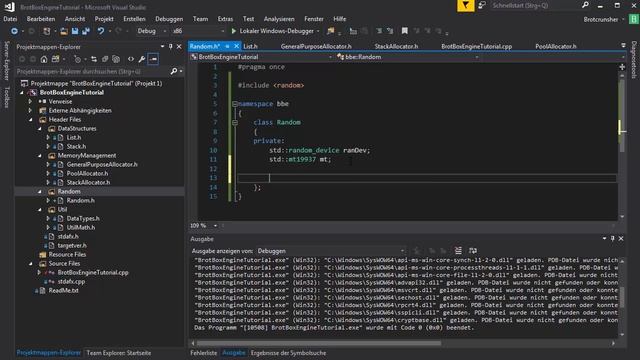The width and height of the screenshot is (640, 360).
Task: Collapse the class Random code block
Action: 235,122
